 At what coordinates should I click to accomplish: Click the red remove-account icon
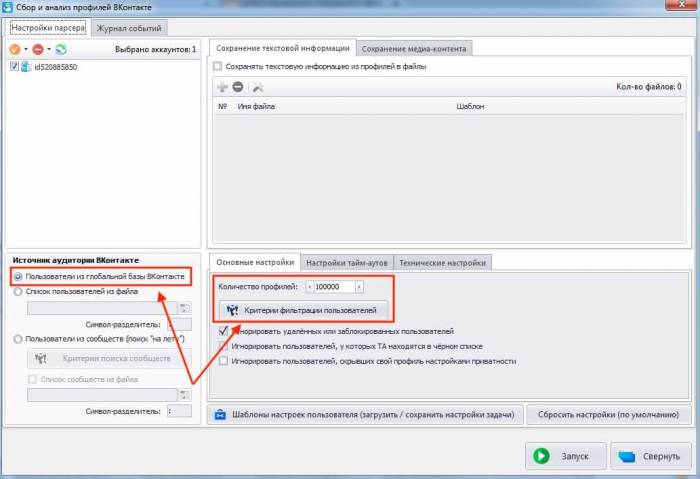(x=37, y=49)
